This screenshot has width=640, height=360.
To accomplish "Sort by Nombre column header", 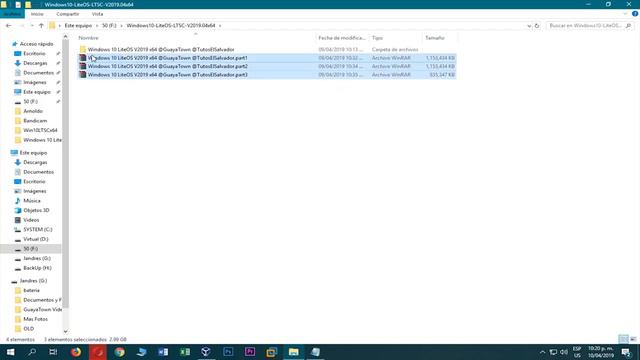I will [x=89, y=38].
